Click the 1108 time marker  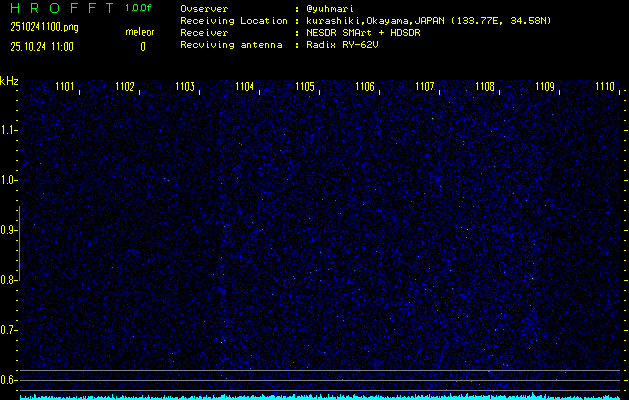485,88
